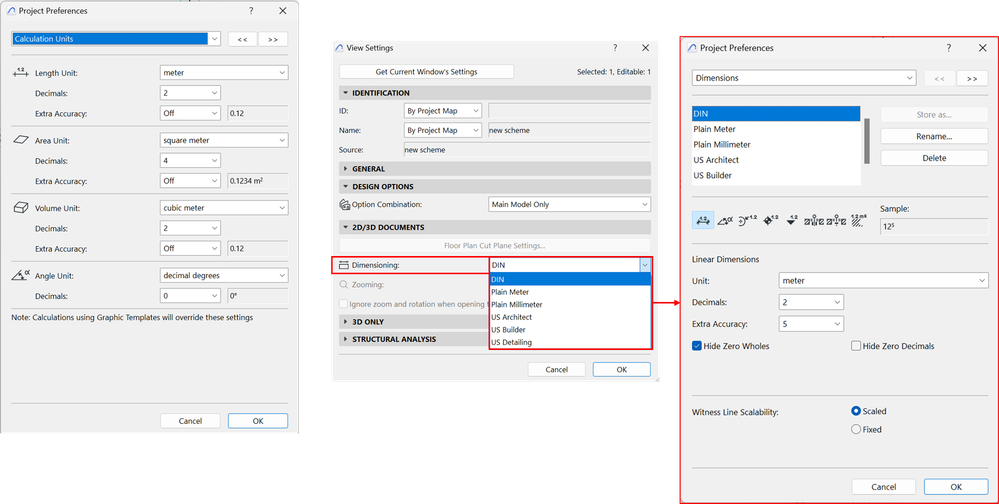Open Linear Dimensions Decimals dropdown showing 2
The width and height of the screenshot is (999, 504).
[812, 302]
